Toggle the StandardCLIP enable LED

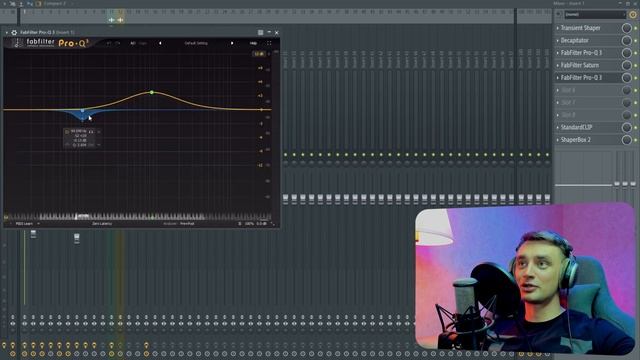pyautogui.click(x=636, y=127)
